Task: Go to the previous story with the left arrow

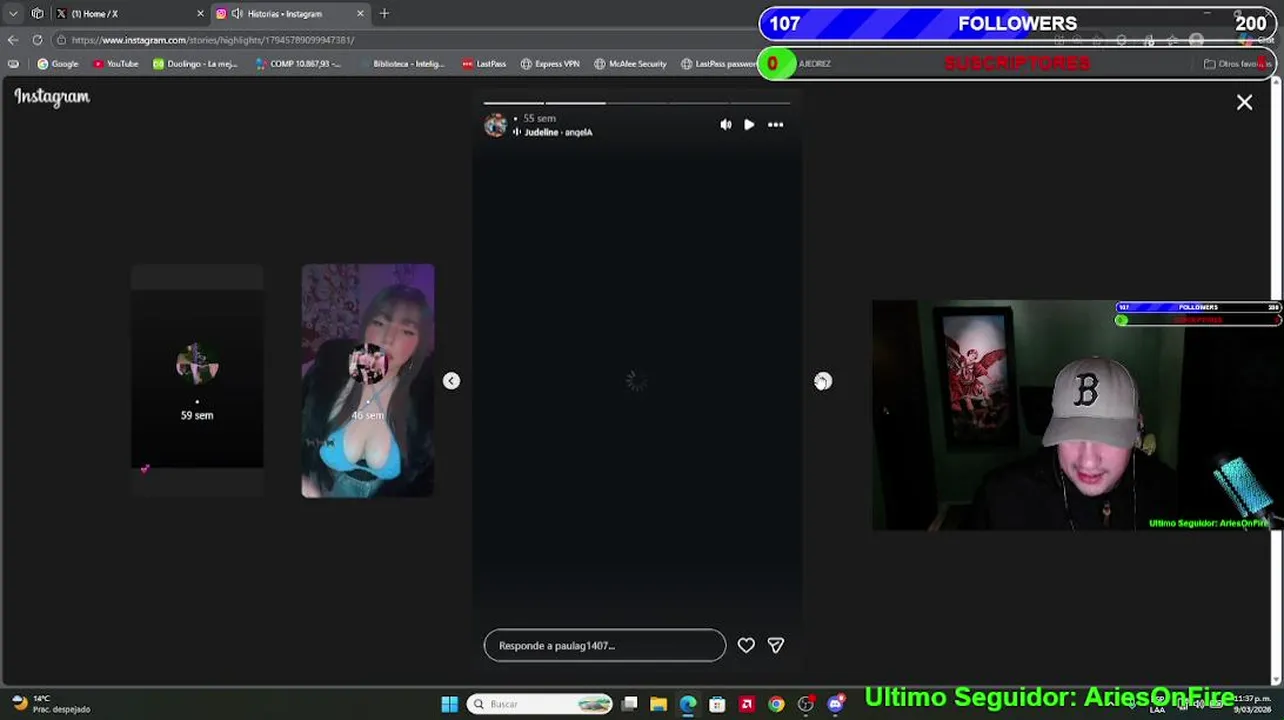Action: [x=451, y=381]
